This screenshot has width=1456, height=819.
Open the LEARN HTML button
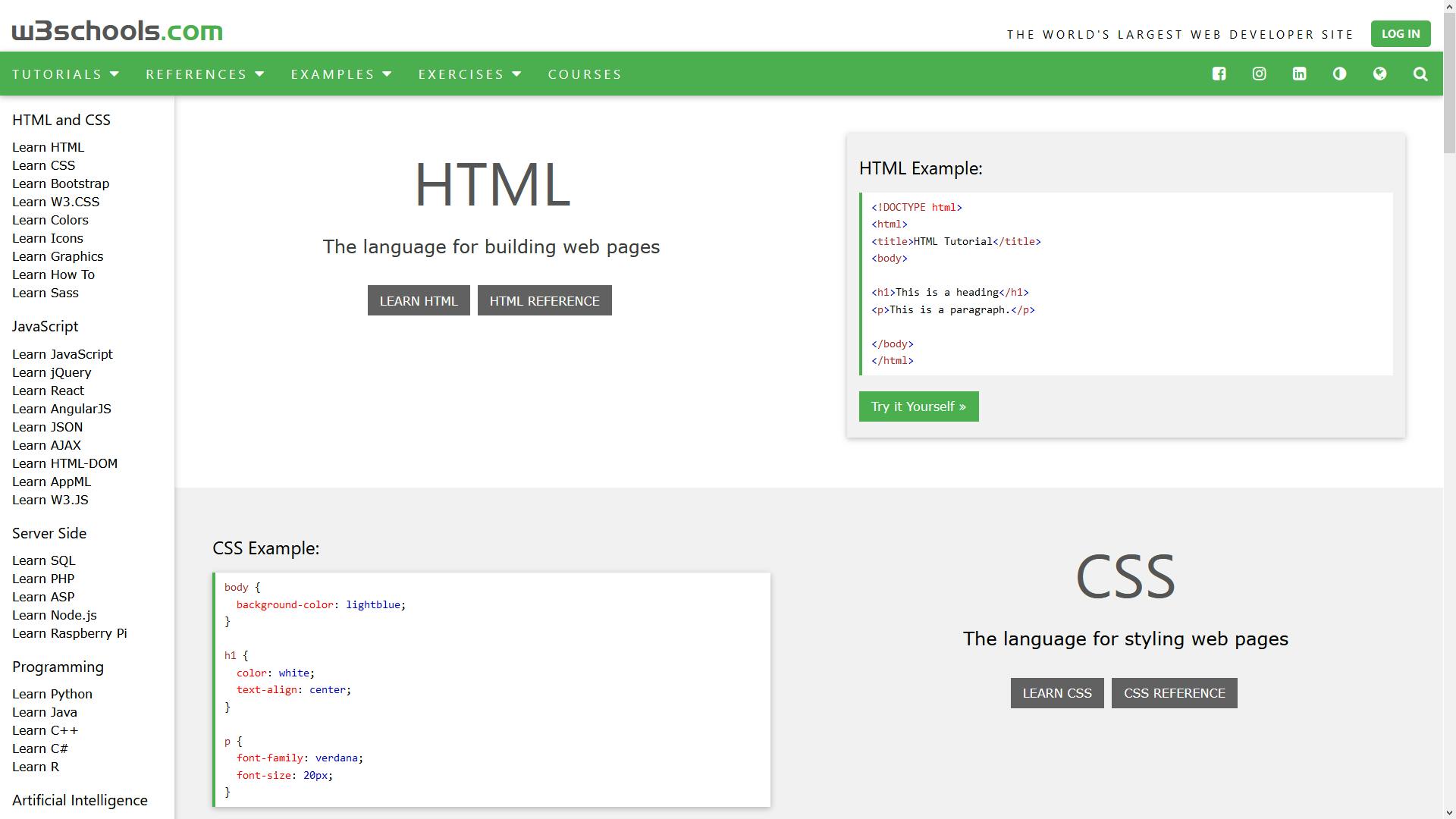pyautogui.click(x=418, y=300)
